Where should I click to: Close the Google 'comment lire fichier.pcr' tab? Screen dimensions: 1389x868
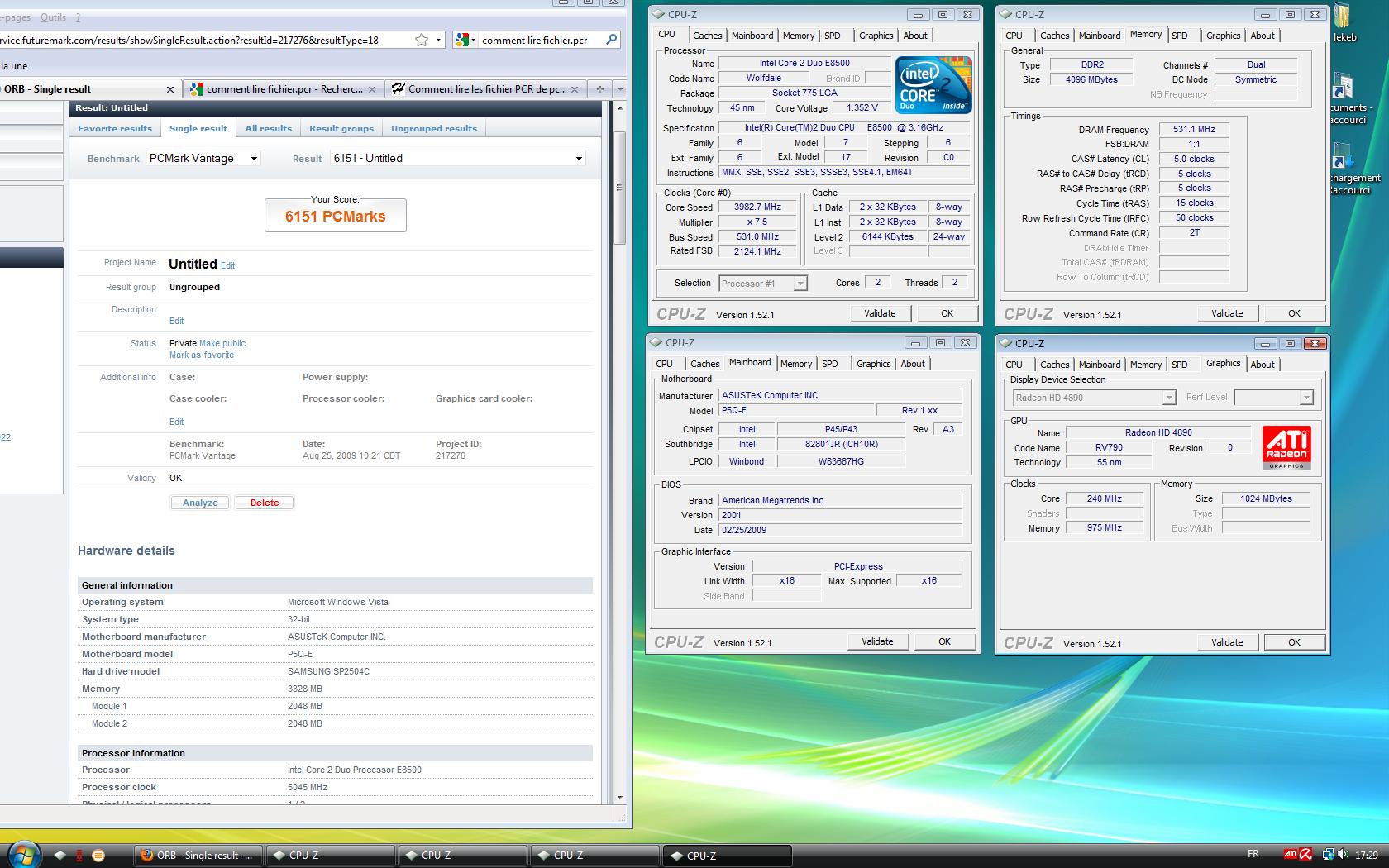[372, 89]
